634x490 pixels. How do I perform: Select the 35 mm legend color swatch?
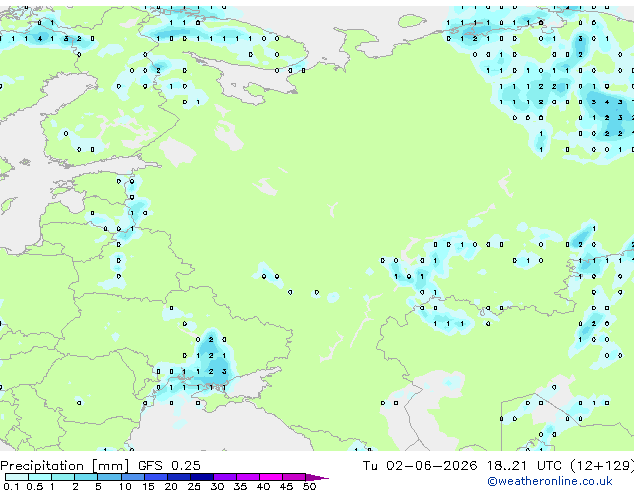(x=248, y=477)
